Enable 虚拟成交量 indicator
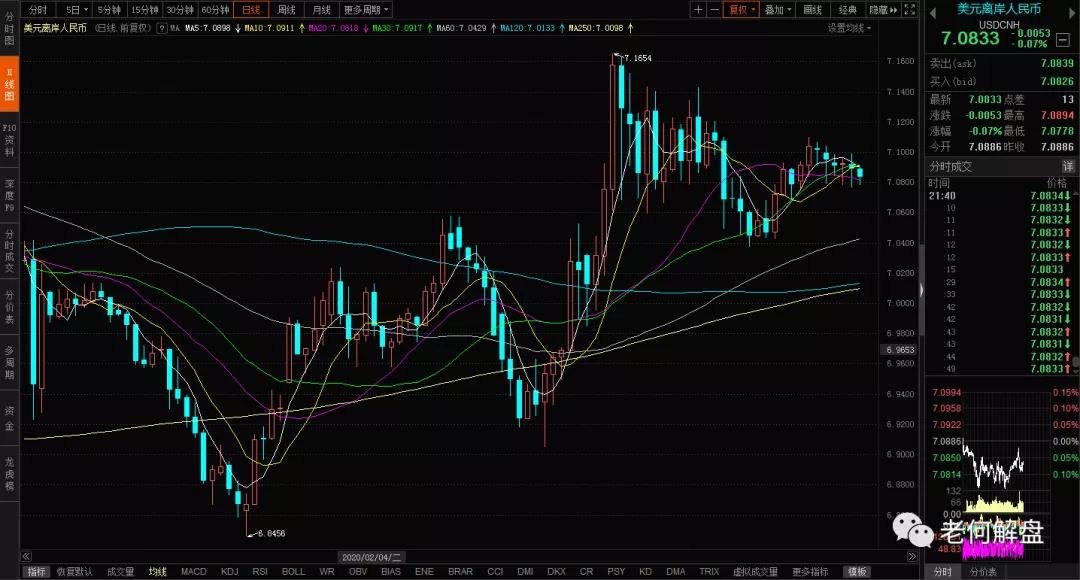The width and height of the screenshot is (1080, 580). (x=756, y=572)
